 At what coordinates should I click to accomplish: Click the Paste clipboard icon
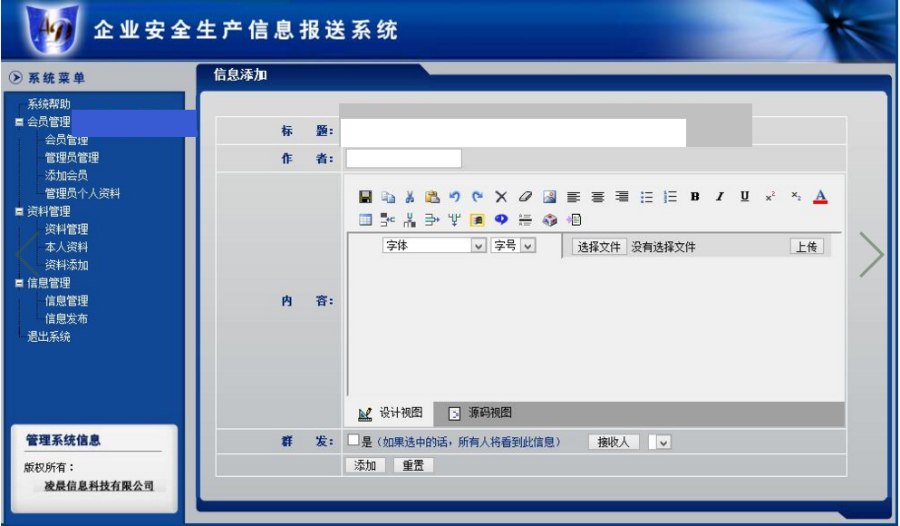click(x=432, y=196)
